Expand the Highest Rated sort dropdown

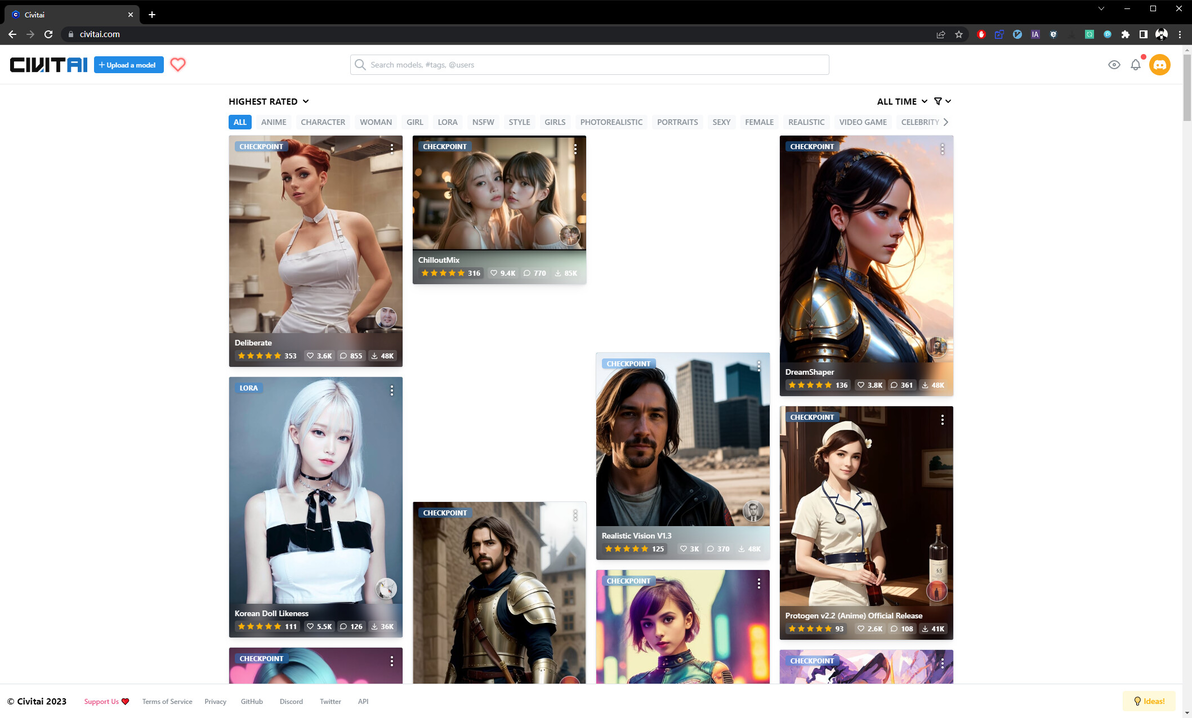[x=269, y=101]
